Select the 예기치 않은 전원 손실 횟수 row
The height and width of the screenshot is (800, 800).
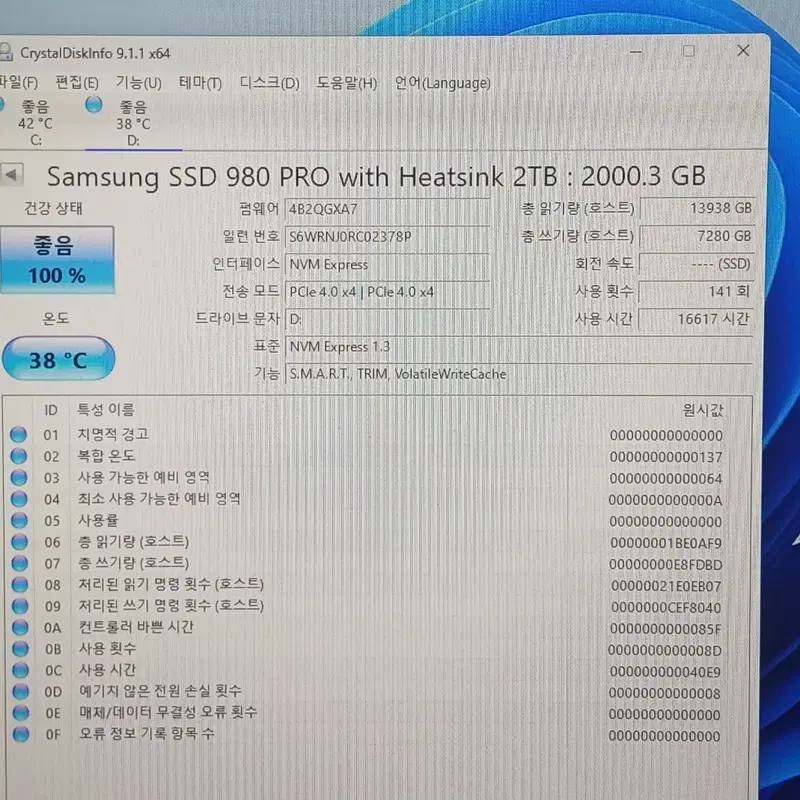[378, 691]
